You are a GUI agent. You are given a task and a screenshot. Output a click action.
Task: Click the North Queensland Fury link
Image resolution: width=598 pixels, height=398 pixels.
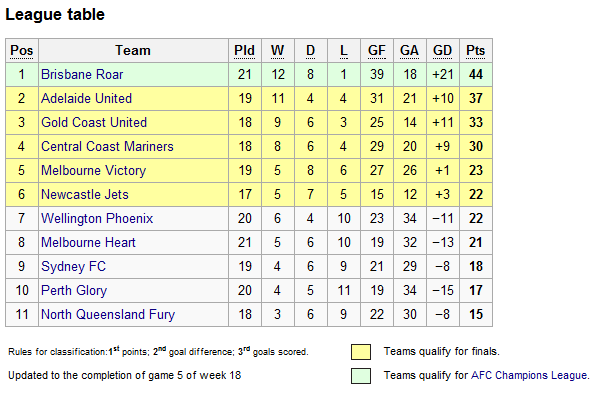(108, 315)
